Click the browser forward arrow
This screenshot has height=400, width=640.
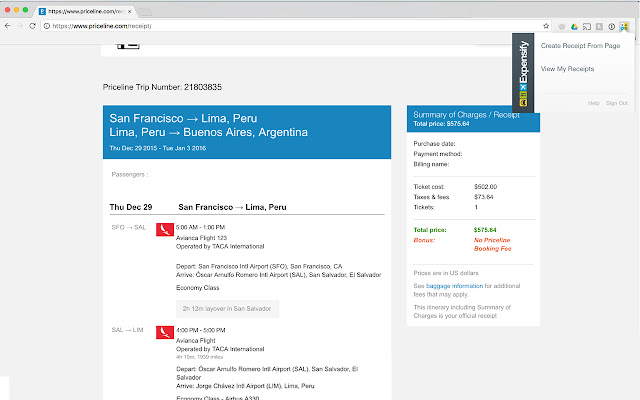(20, 26)
